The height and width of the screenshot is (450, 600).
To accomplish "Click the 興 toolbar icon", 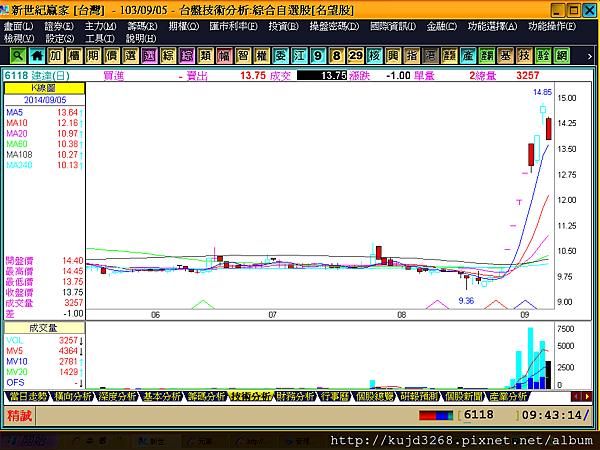I will pos(393,56).
